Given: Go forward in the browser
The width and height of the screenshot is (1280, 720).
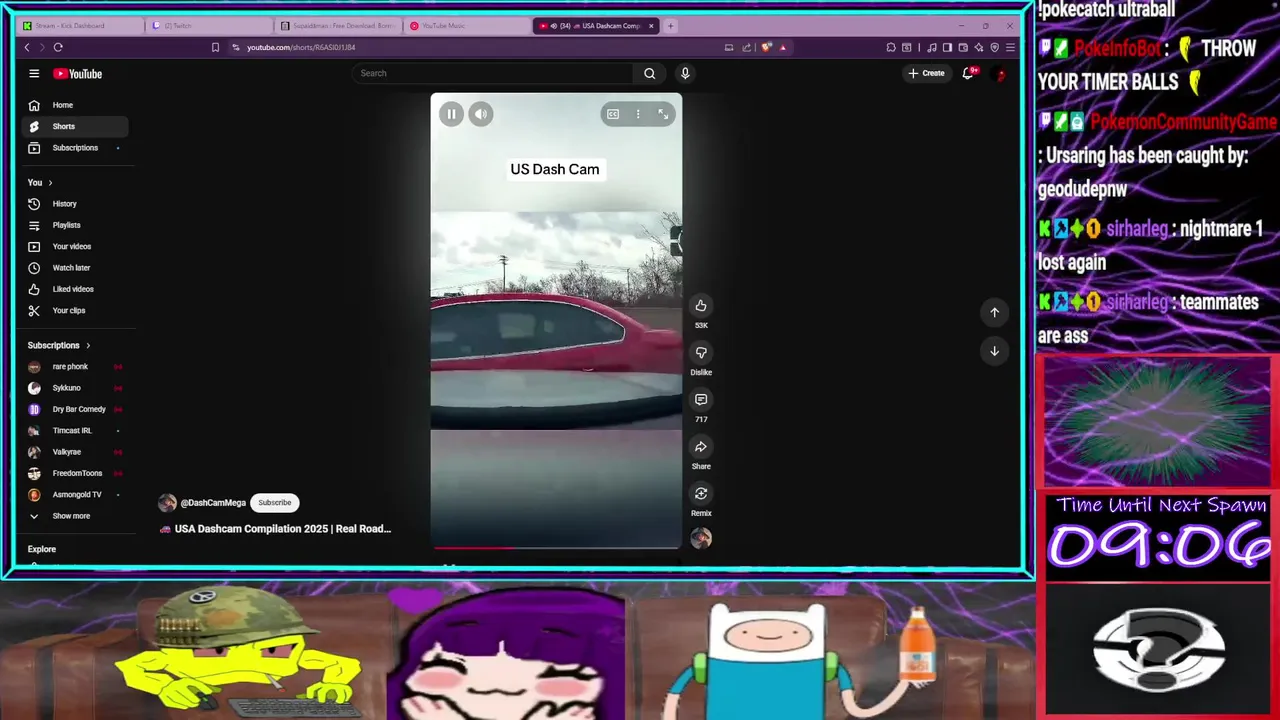Looking at the screenshot, I should click(x=42, y=47).
